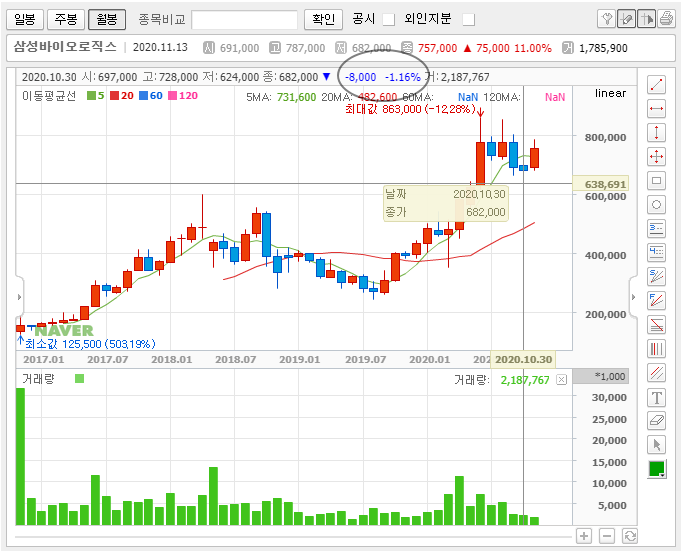Click the 5-day moving average swatch
This screenshot has height=551, width=687.
pos(91,95)
